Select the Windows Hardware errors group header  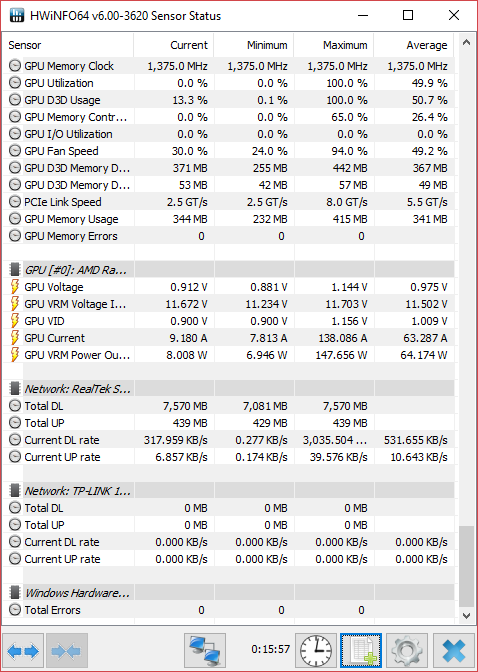point(229,593)
